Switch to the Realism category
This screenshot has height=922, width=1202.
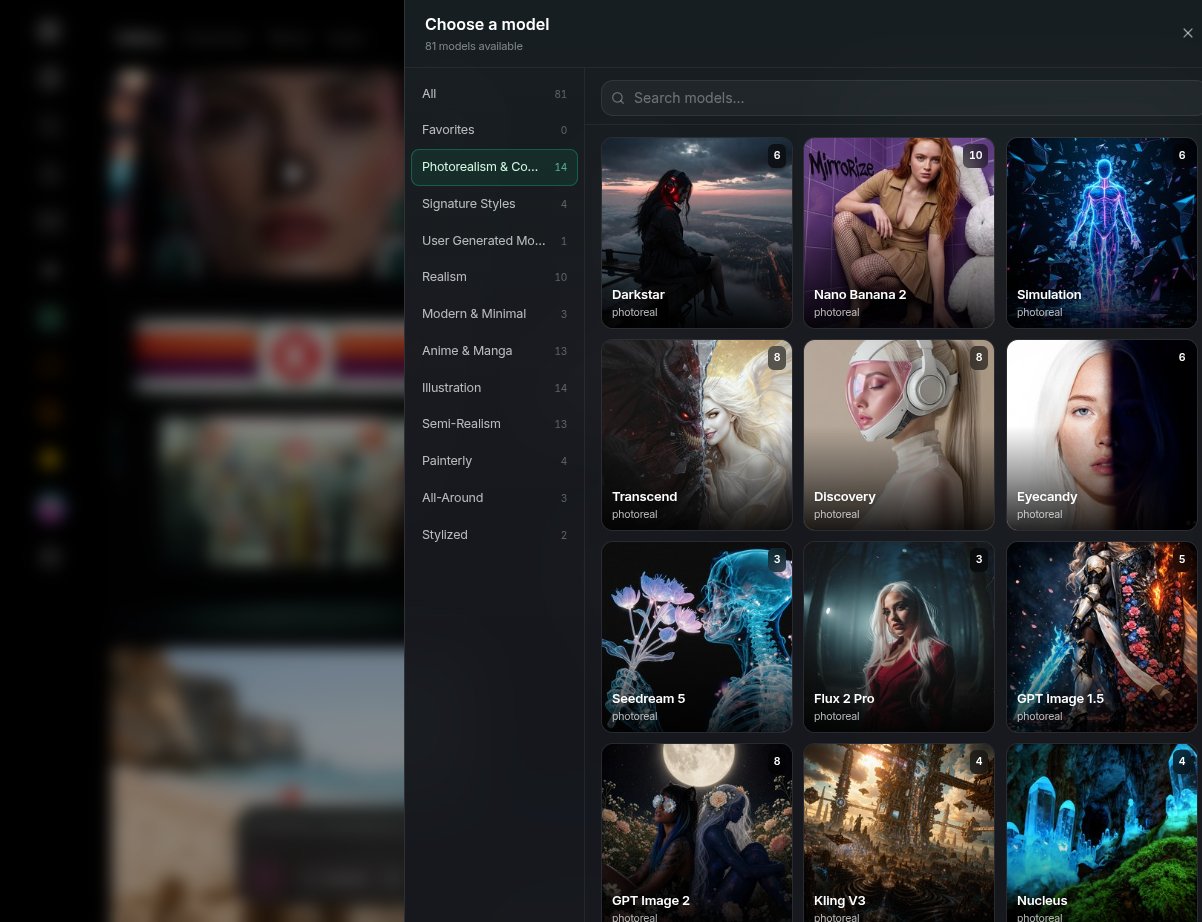(494, 277)
